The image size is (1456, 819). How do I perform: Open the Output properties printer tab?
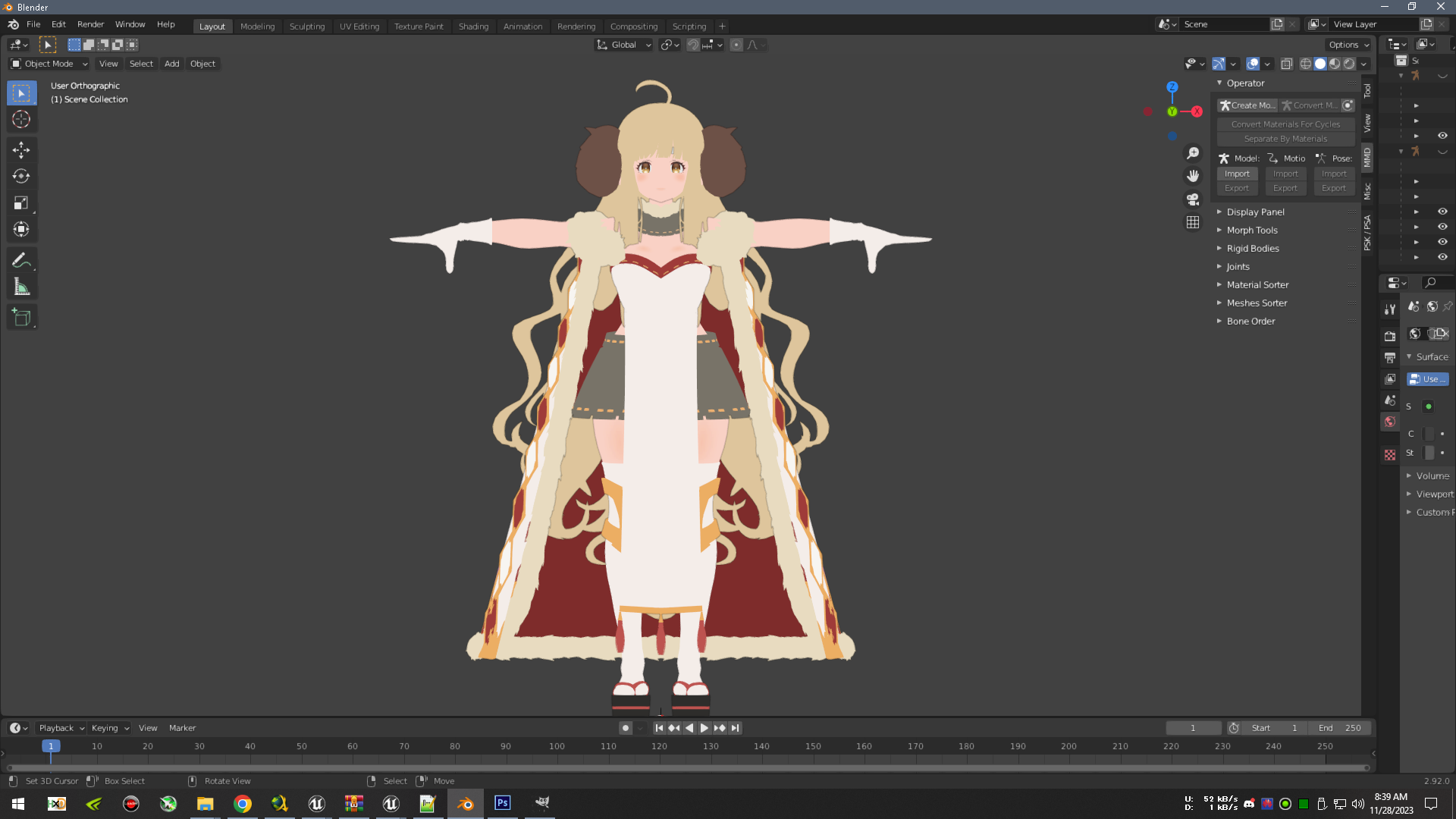click(1390, 357)
